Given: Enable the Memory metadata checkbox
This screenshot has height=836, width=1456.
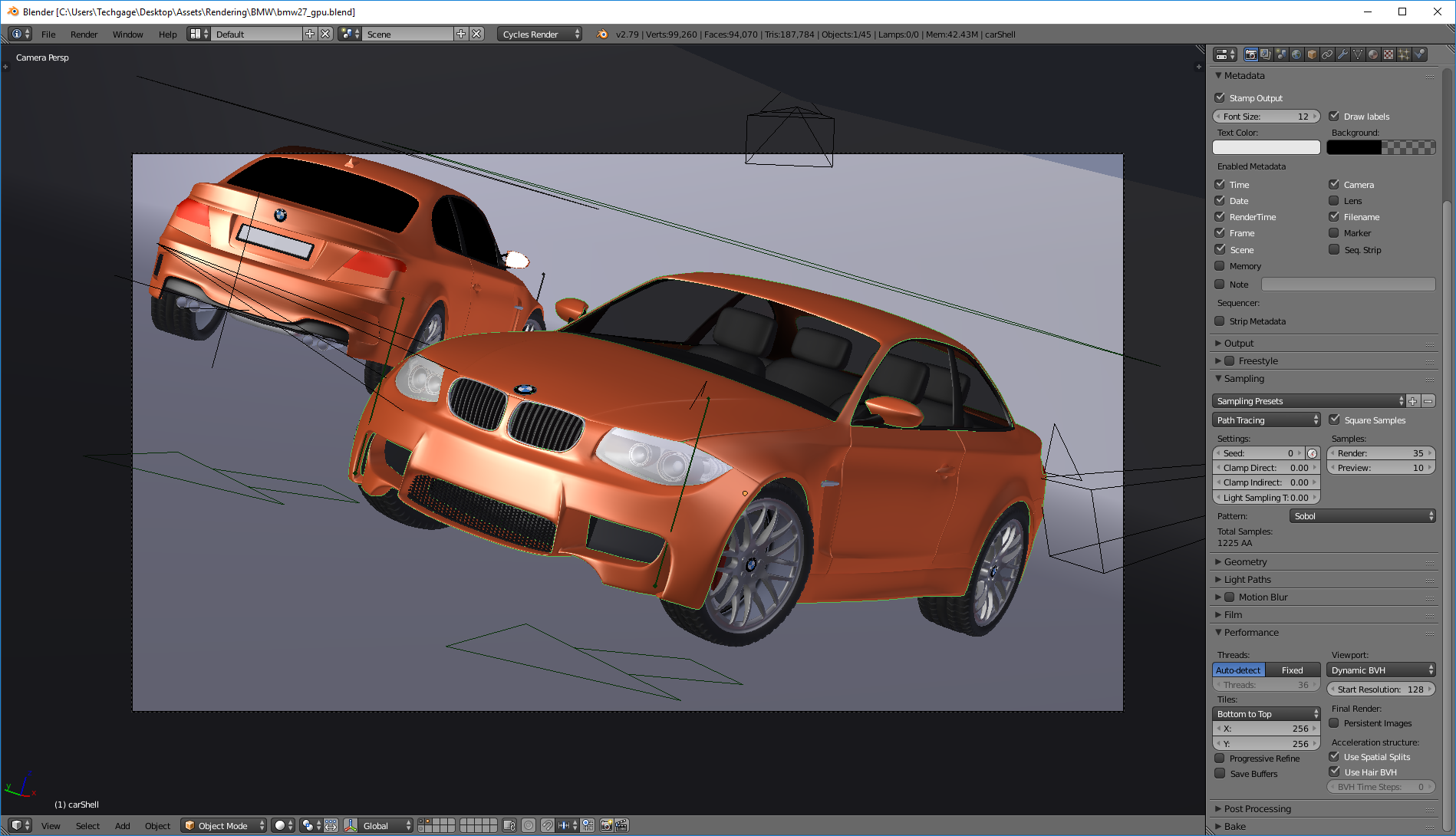Looking at the screenshot, I should [1220, 265].
